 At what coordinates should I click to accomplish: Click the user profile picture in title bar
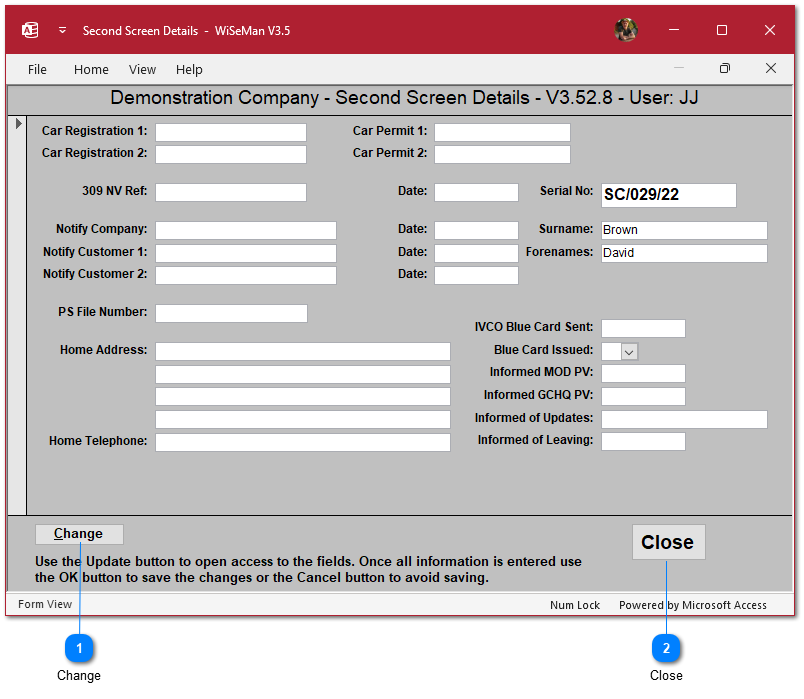pos(626,30)
